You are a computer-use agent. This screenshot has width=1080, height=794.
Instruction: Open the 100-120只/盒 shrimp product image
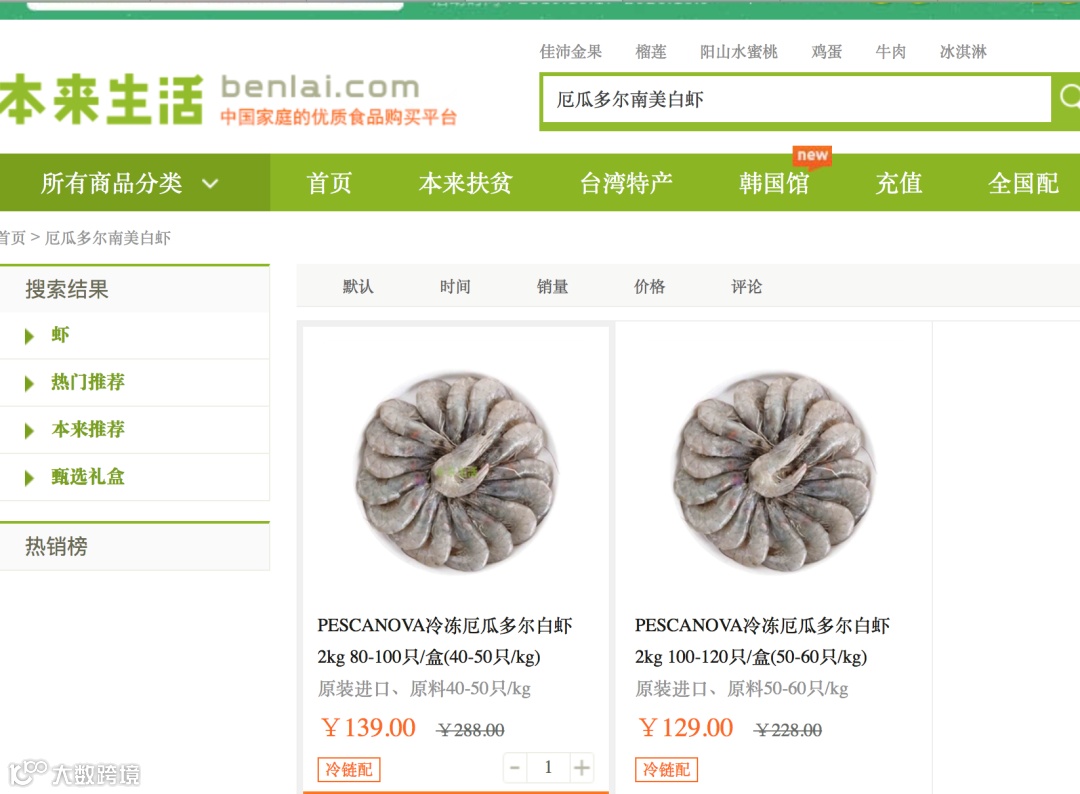click(x=773, y=472)
